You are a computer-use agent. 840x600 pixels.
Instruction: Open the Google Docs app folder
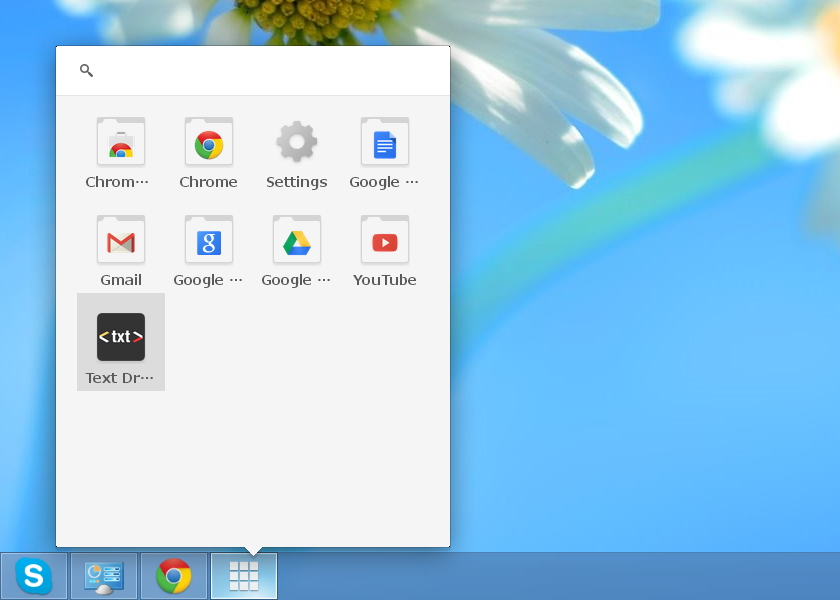pos(384,142)
